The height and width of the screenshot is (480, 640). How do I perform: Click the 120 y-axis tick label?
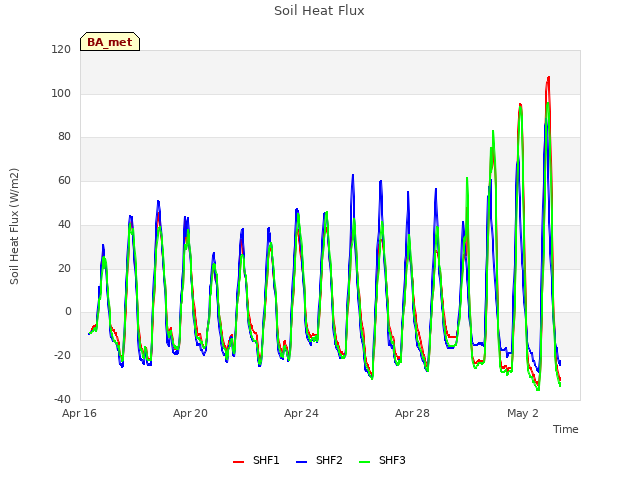click(x=61, y=49)
